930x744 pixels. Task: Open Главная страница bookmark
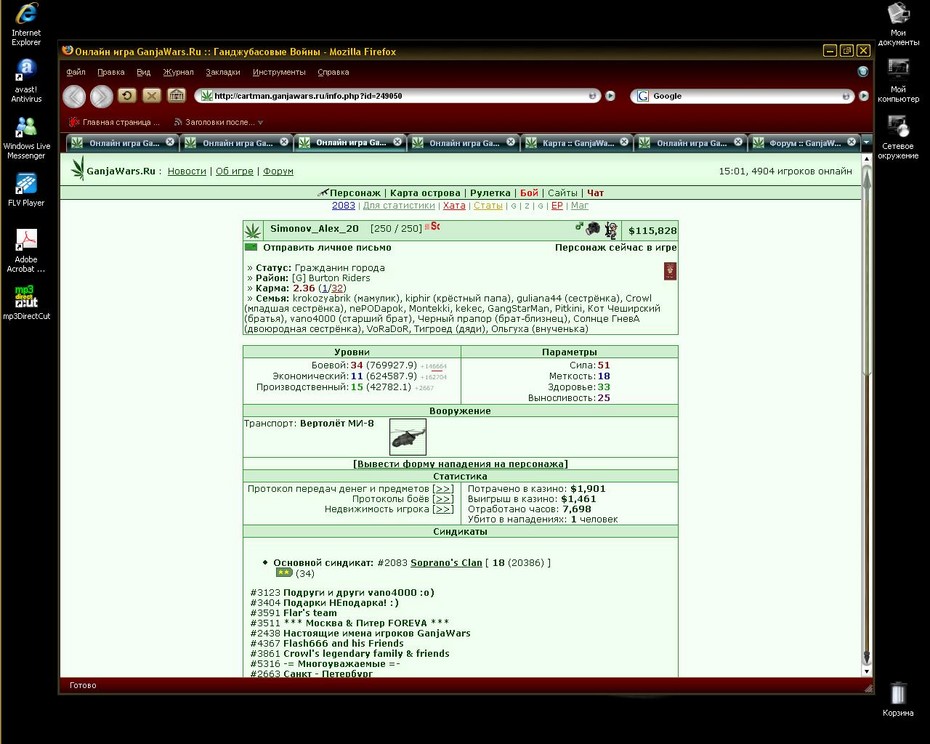(114, 122)
